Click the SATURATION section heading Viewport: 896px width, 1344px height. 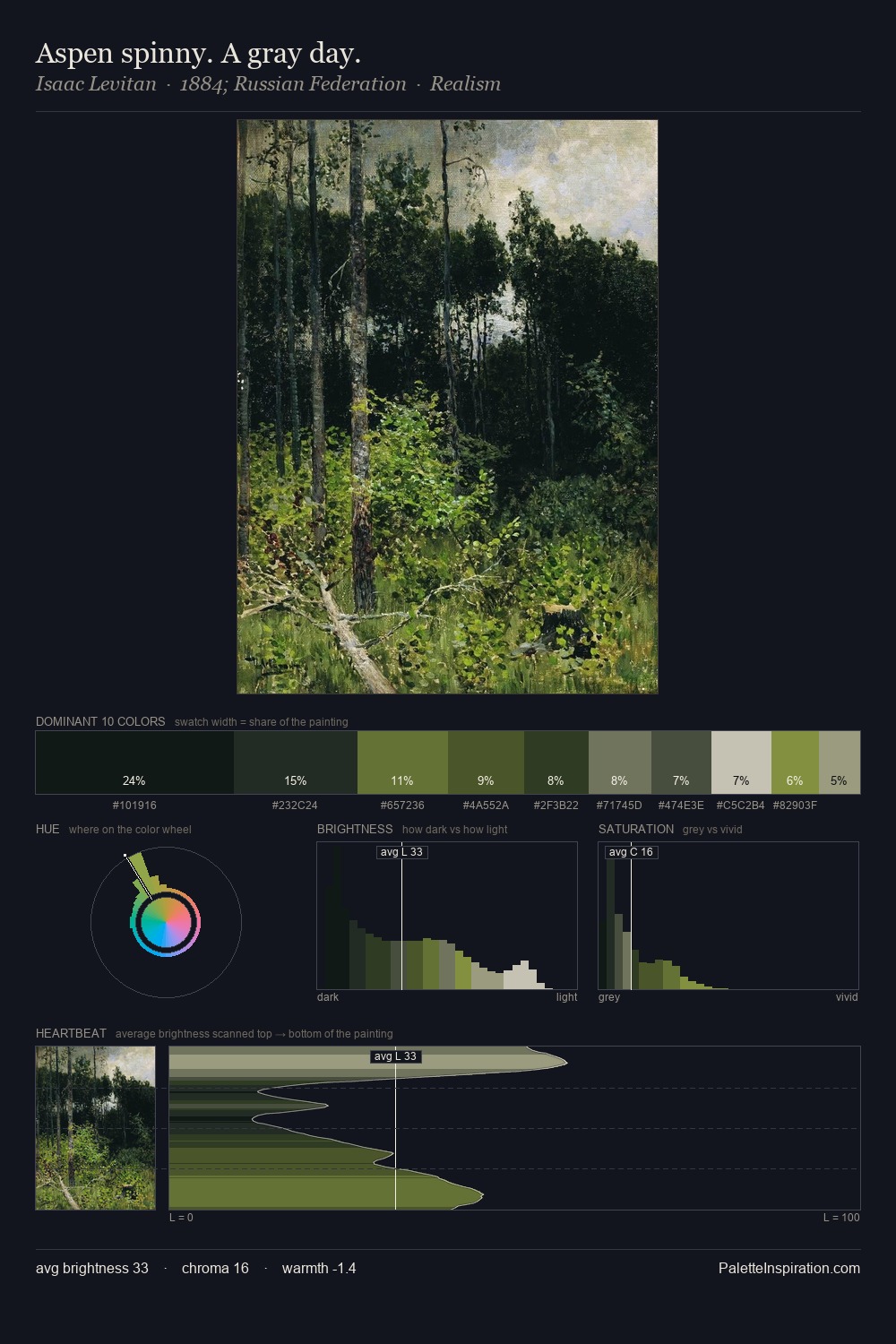[636, 829]
